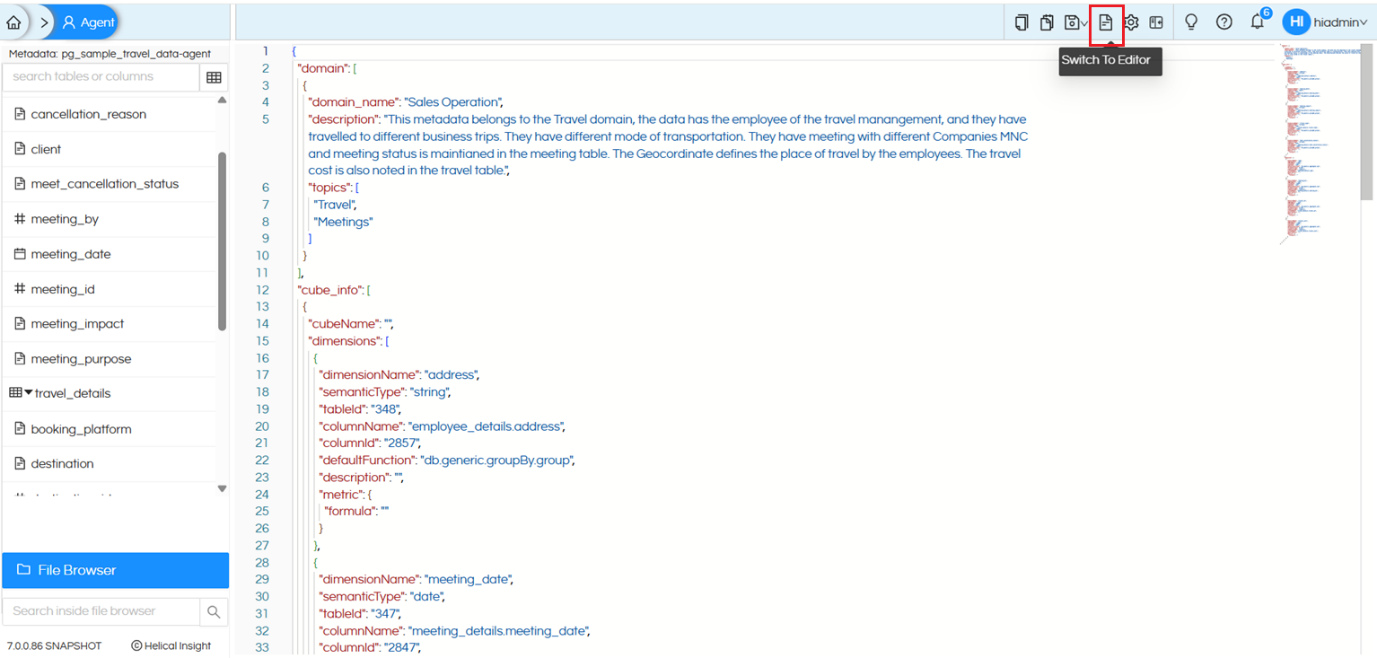This screenshot has width=1377, height=658.
Task: Click the "Travel" topic line
Action: coord(335,205)
